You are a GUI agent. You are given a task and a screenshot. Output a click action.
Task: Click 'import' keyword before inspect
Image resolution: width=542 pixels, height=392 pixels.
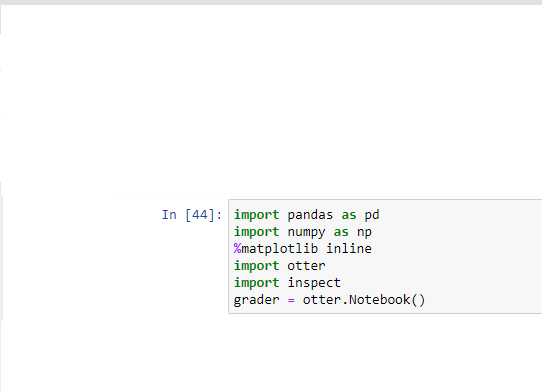tap(256, 283)
